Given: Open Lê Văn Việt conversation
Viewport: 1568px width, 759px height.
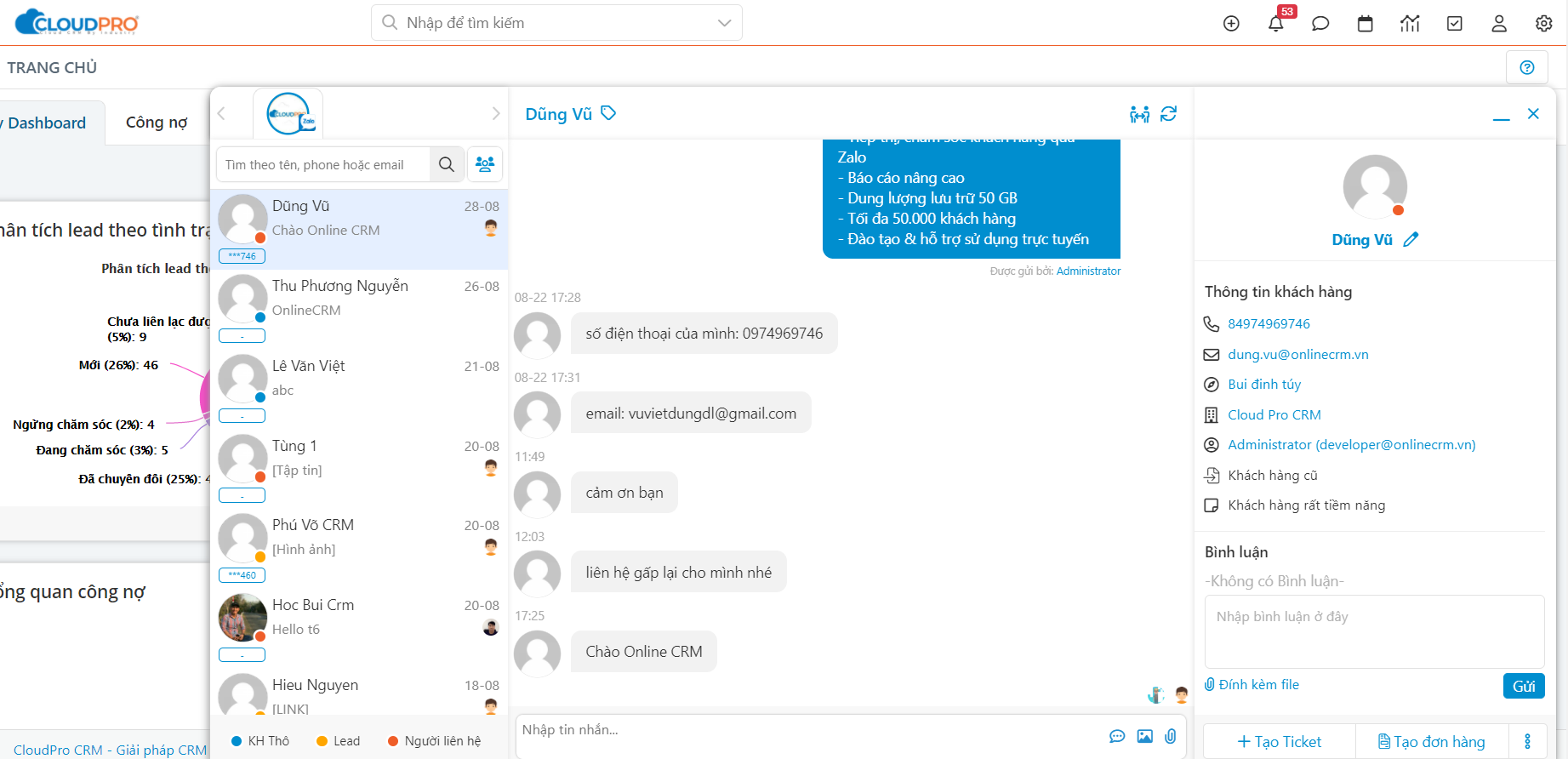Looking at the screenshot, I should [x=359, y=388].
